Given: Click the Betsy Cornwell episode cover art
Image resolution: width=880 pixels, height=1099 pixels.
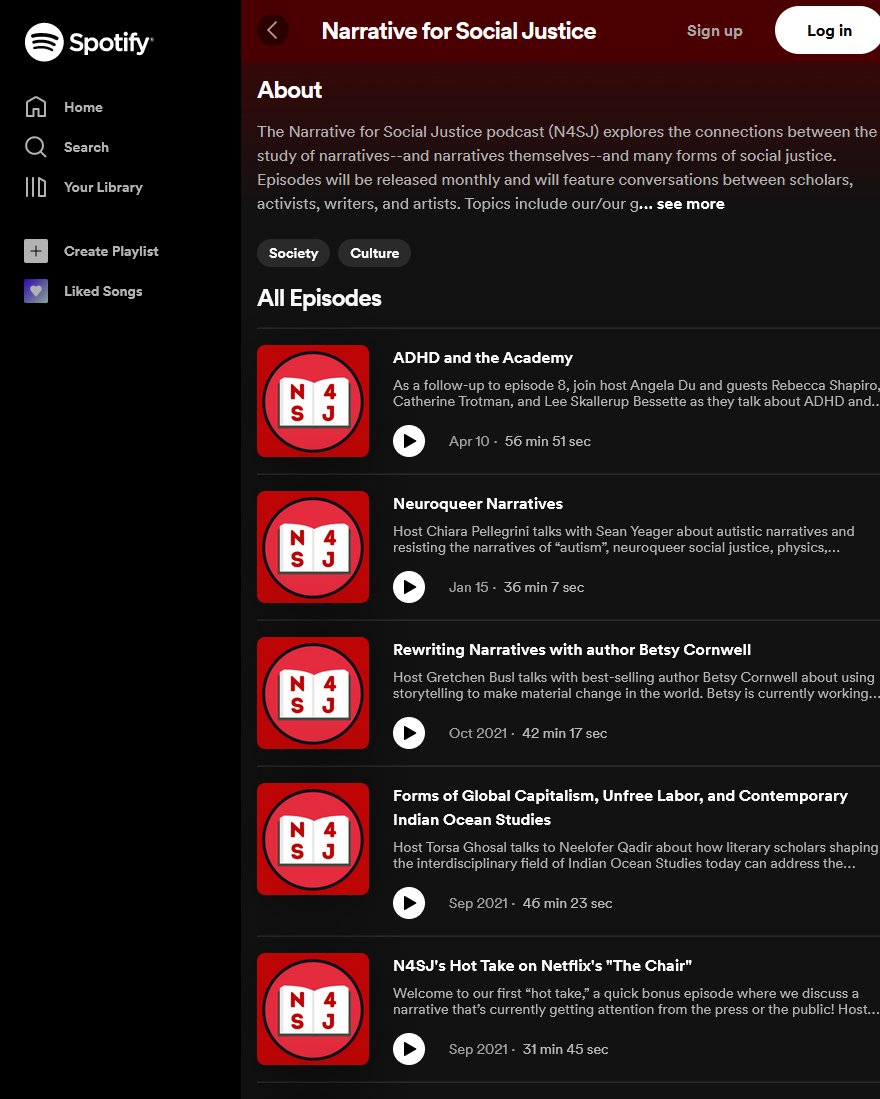Looking at the screenshot, I should (313, 693).
